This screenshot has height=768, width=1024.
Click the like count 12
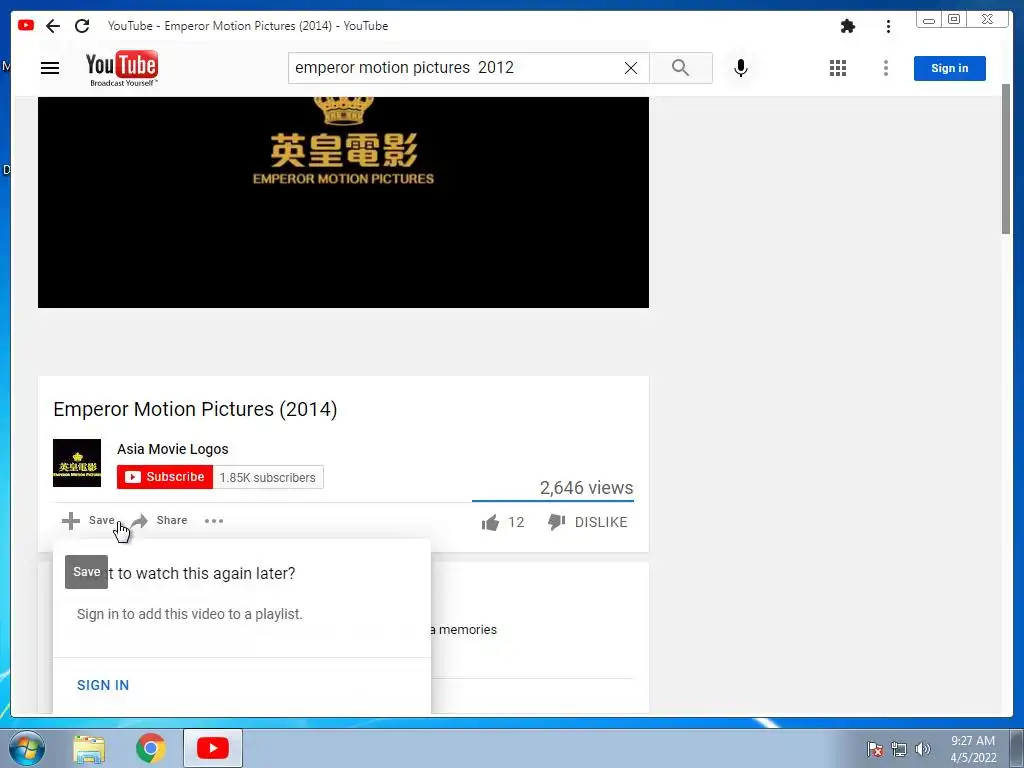tap(516, 522)
